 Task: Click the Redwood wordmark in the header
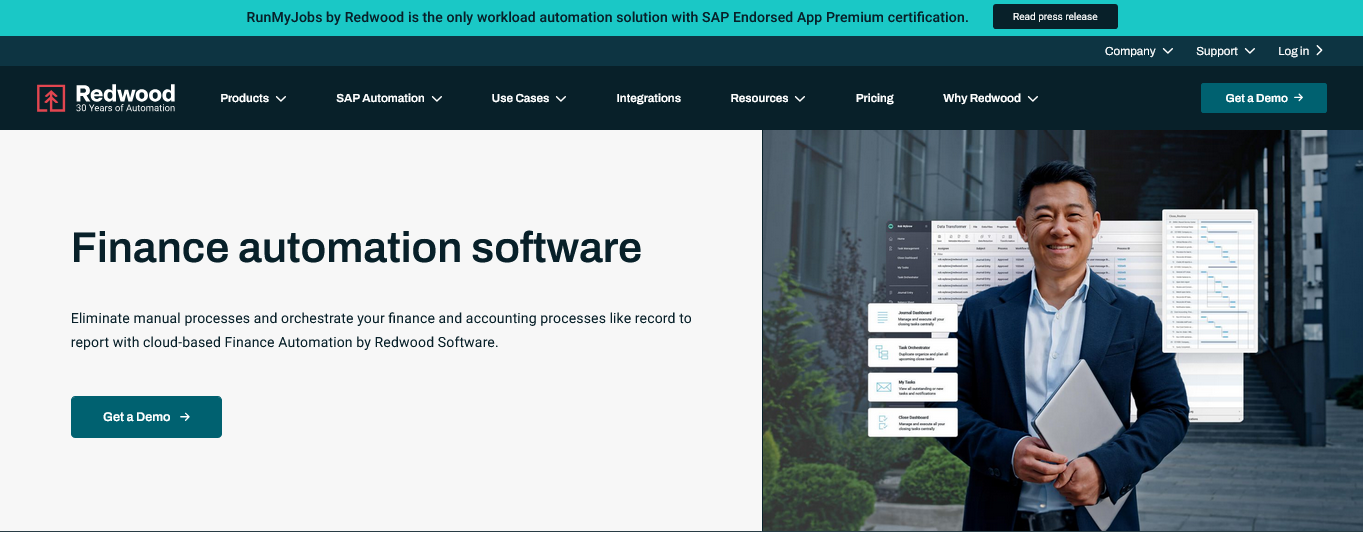tap(125, 93)
